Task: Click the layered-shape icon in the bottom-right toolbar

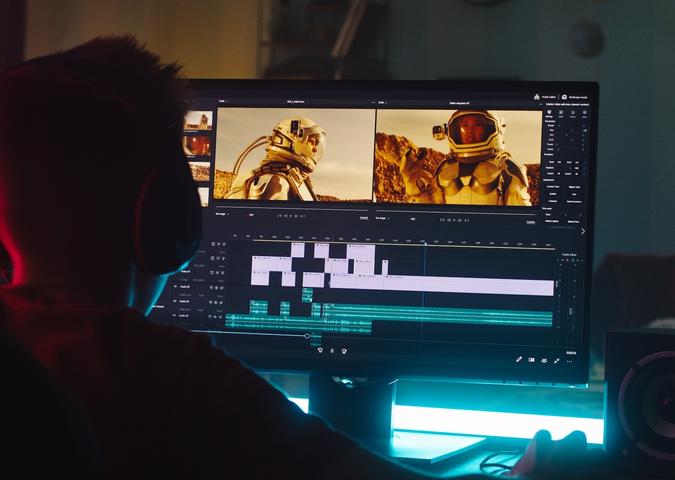Action: click(544, 360)
